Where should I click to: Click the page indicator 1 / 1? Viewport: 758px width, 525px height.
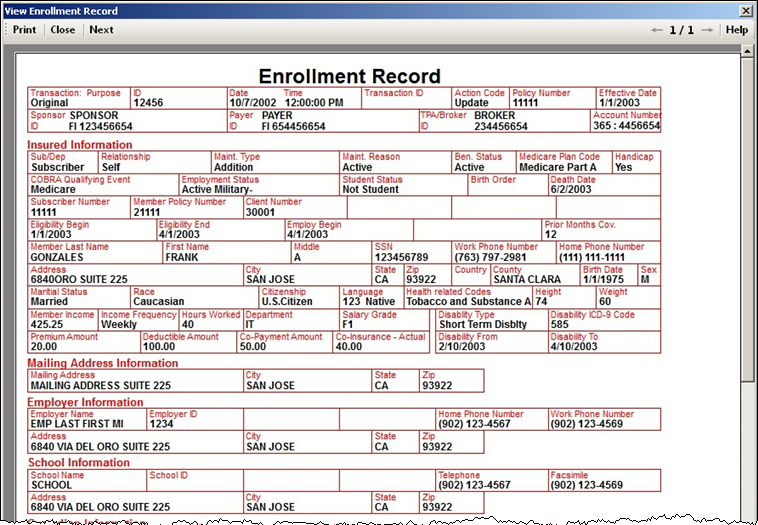click(682, 30)
